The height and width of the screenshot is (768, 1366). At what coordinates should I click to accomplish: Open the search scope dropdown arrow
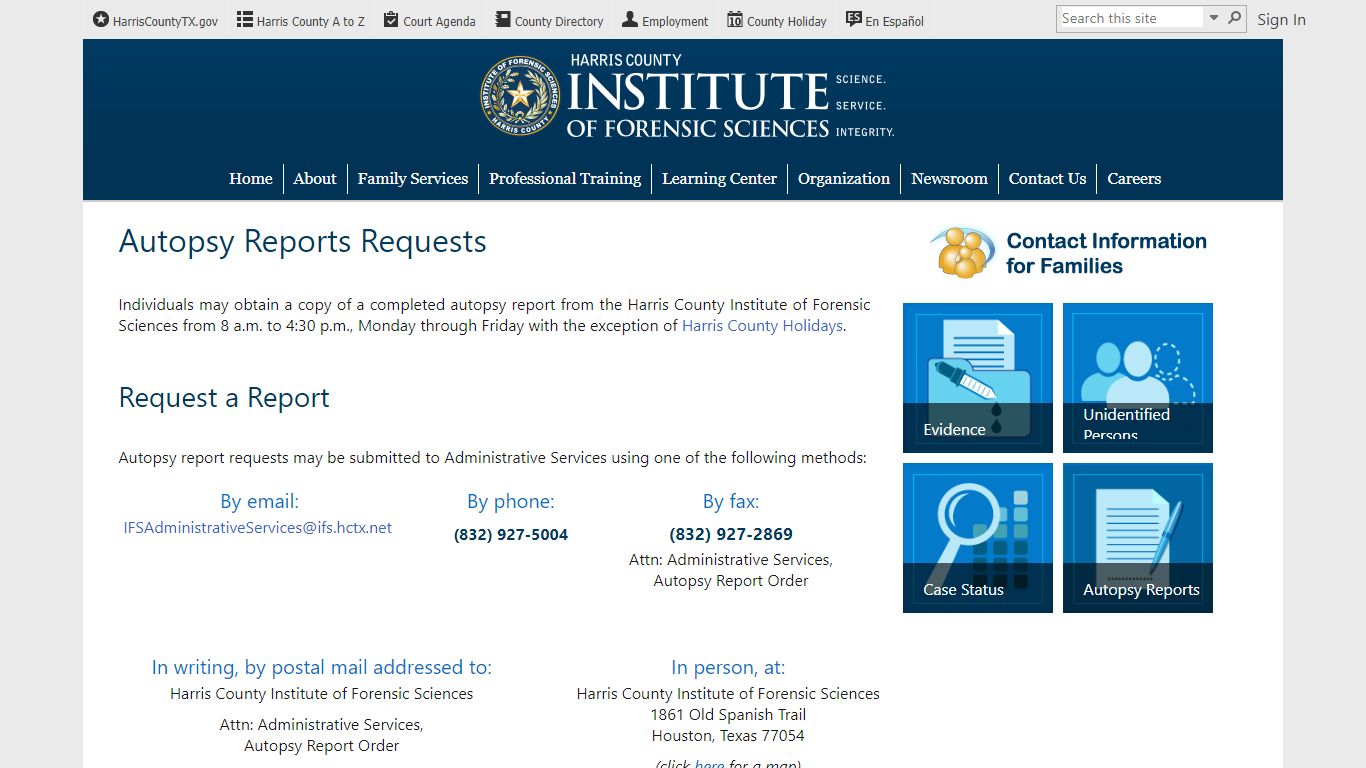pos(1214,18)
